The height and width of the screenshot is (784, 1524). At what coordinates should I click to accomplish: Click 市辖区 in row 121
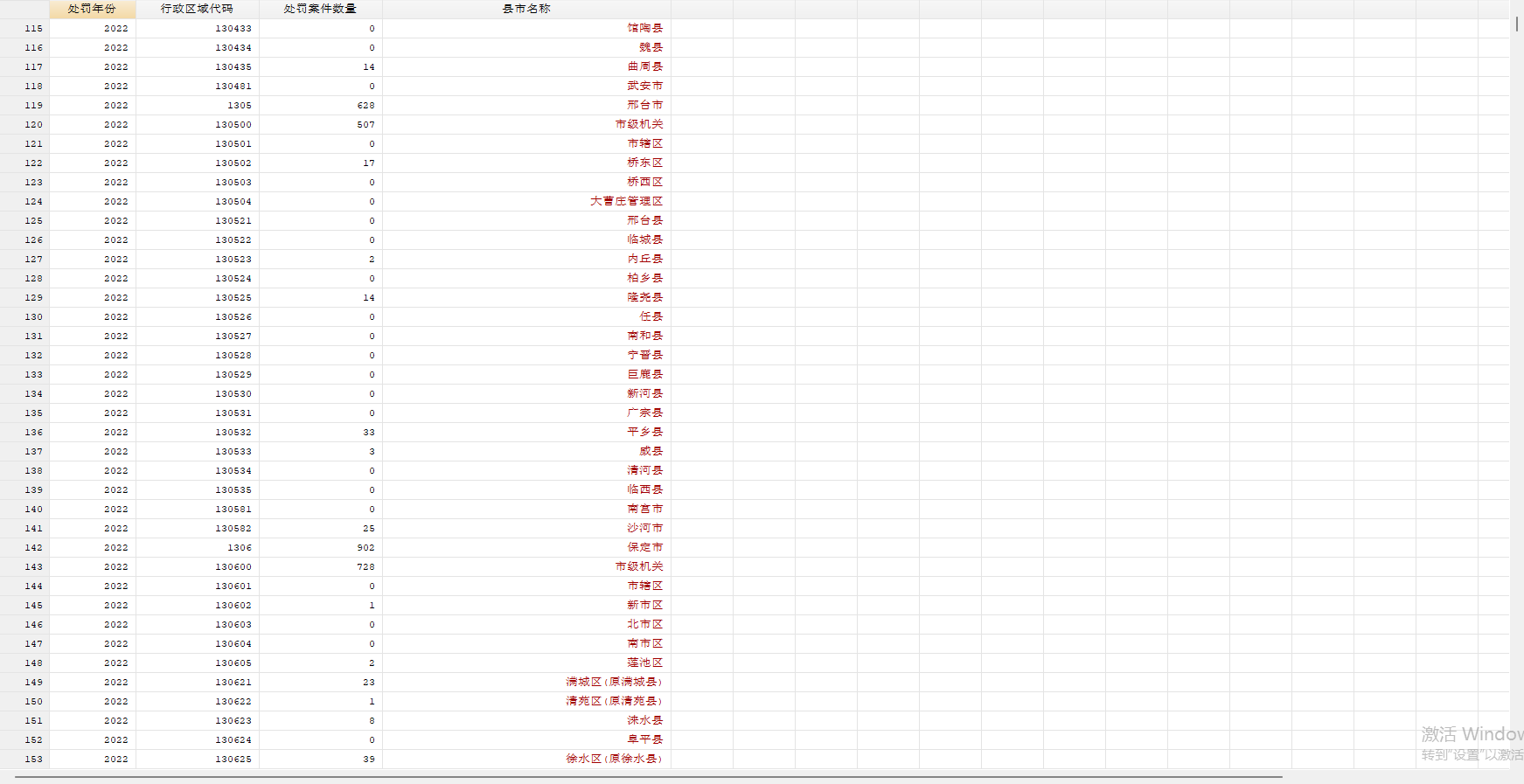pyautogui.click(x=526, y=144)
